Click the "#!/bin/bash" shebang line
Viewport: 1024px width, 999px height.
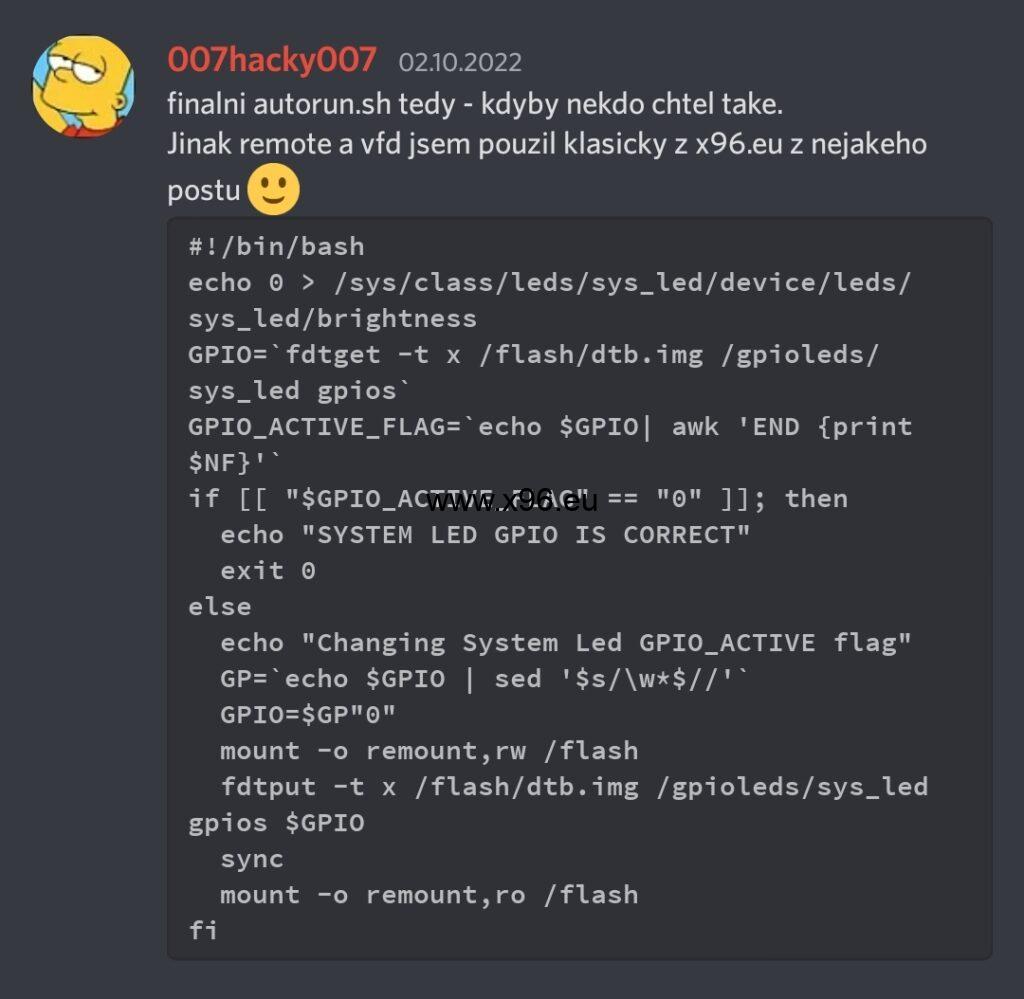click(x=276, y=247)
